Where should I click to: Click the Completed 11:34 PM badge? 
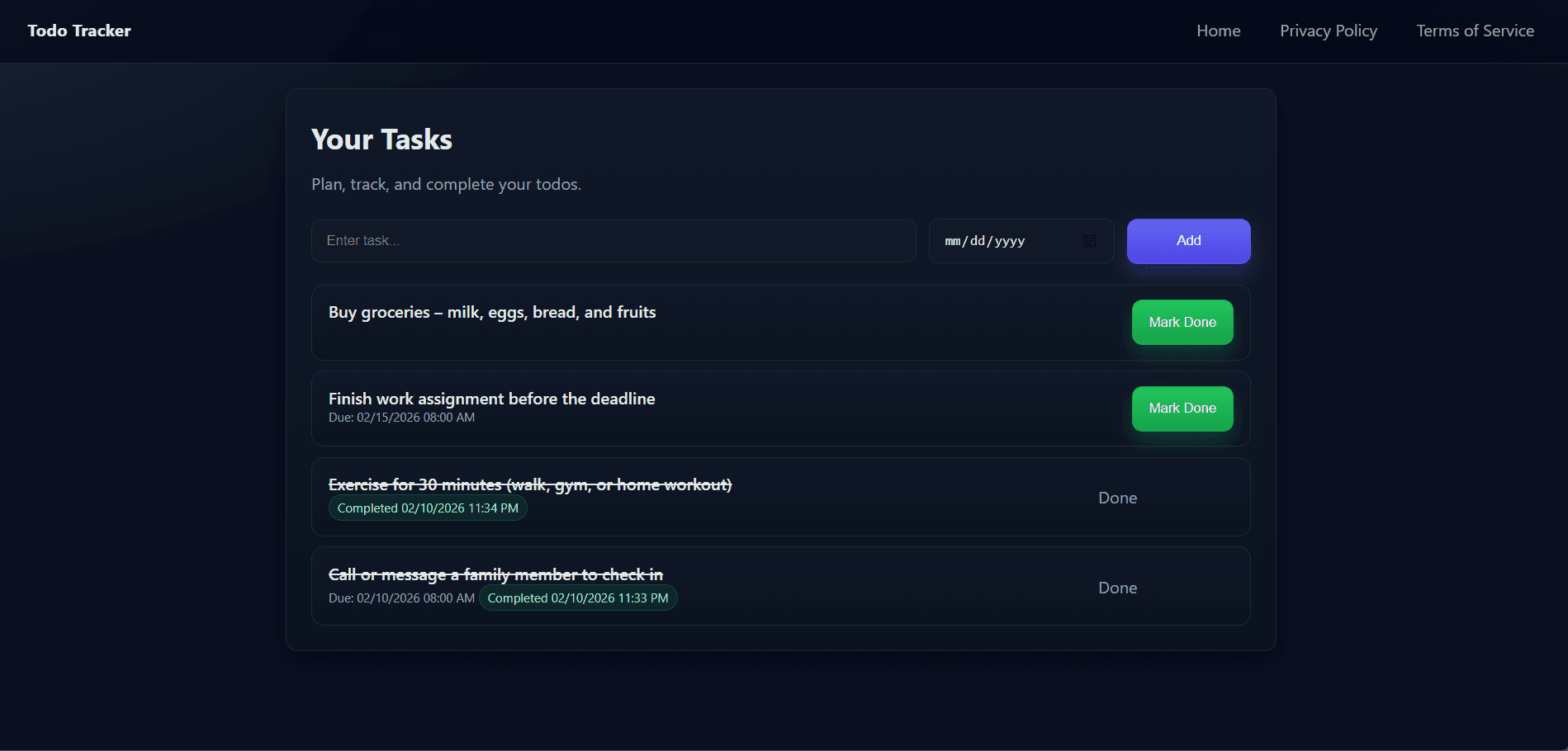(428, 508)
